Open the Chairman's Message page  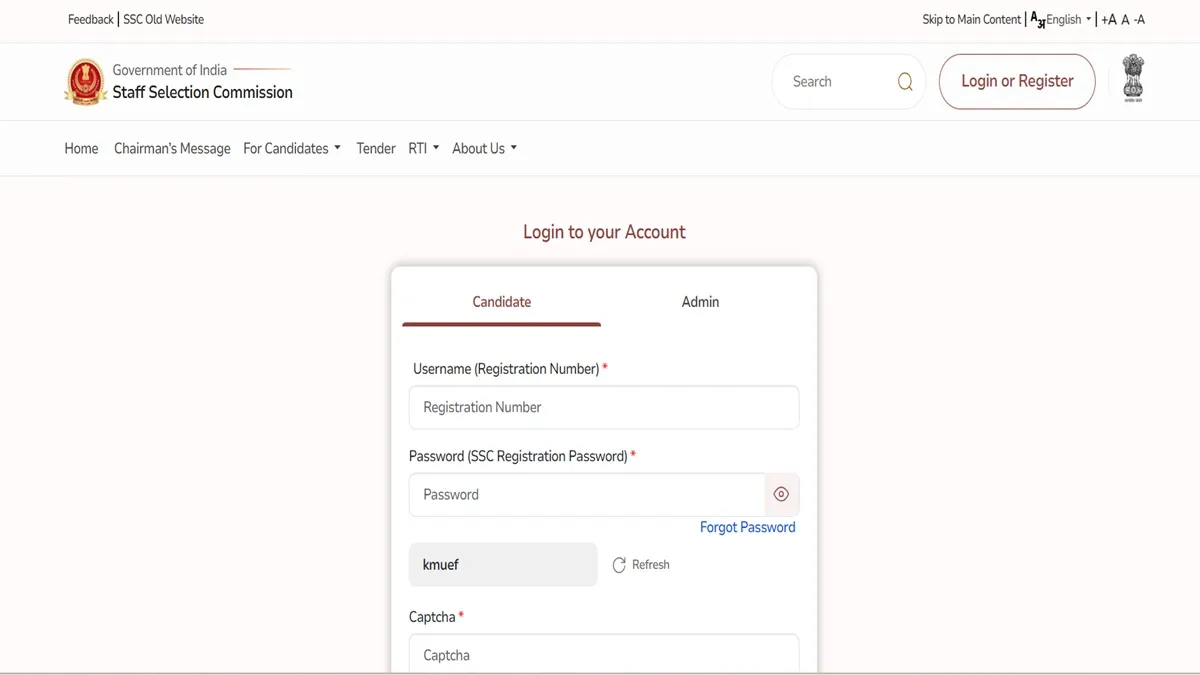pos(172,148)
